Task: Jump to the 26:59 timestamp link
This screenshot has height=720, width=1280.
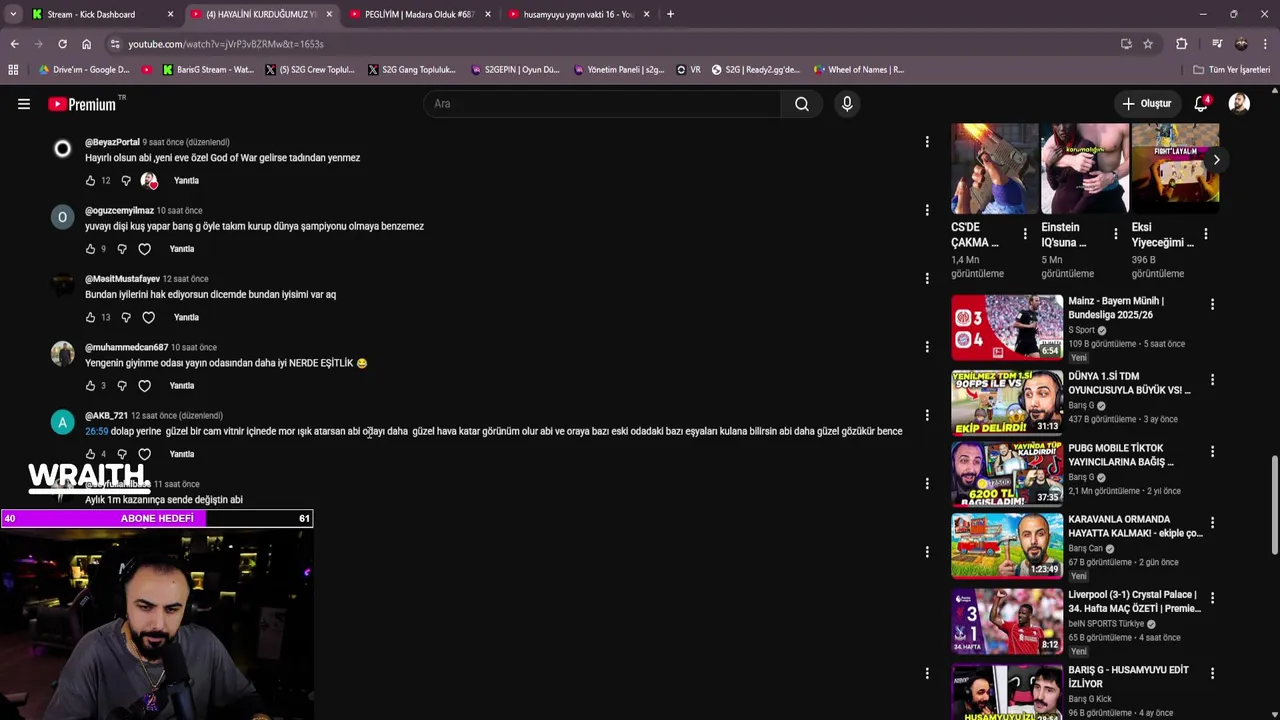Action: pyautogui.click(x=96, y=431)
